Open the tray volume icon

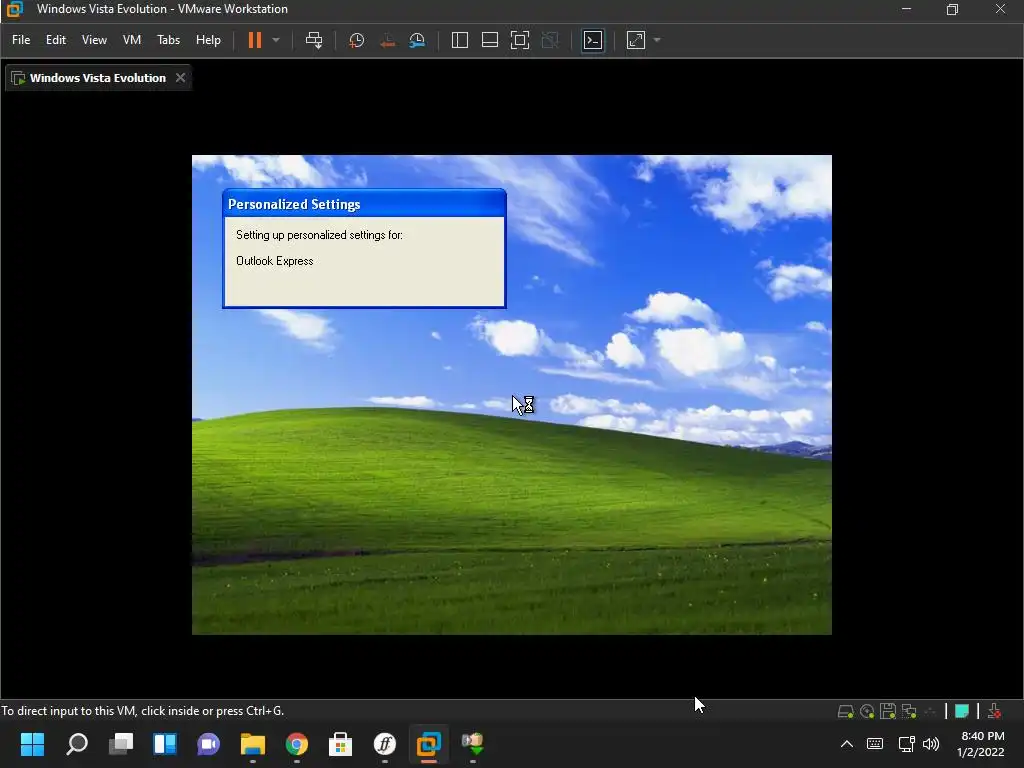931,744
